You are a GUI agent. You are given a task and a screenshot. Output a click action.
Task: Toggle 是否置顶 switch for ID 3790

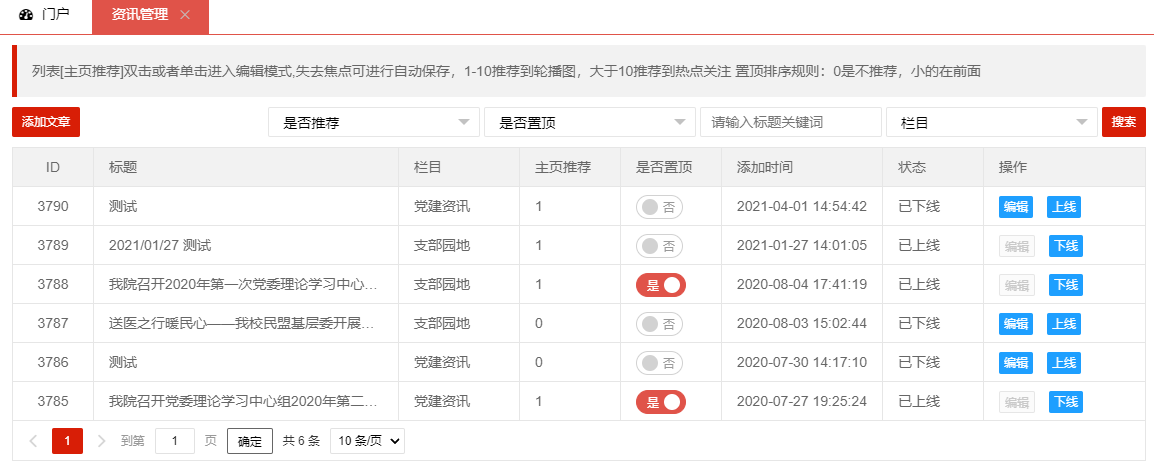[660, 207]
